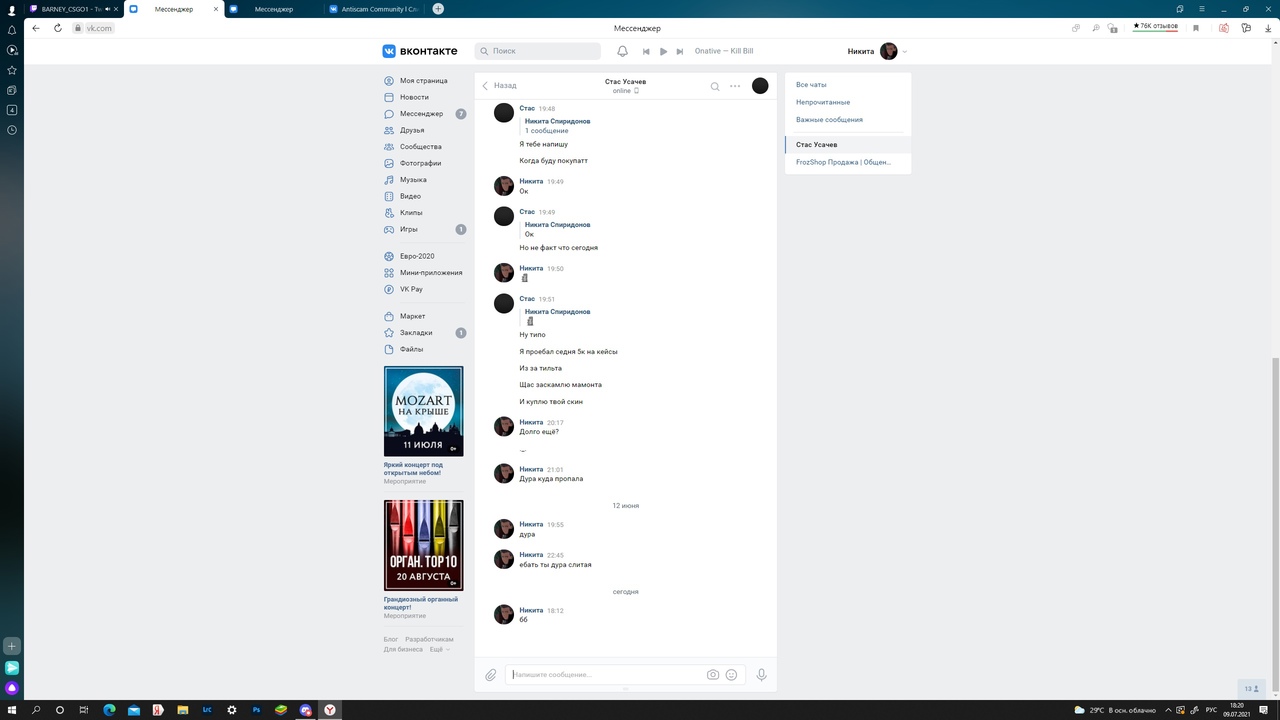Click the attach file paperclip icon
1280x720 pixels.
click(491, 675)
